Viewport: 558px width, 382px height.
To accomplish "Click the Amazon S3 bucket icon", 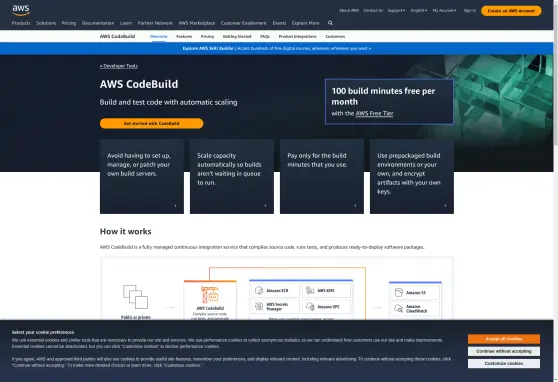I will point(399,293).
